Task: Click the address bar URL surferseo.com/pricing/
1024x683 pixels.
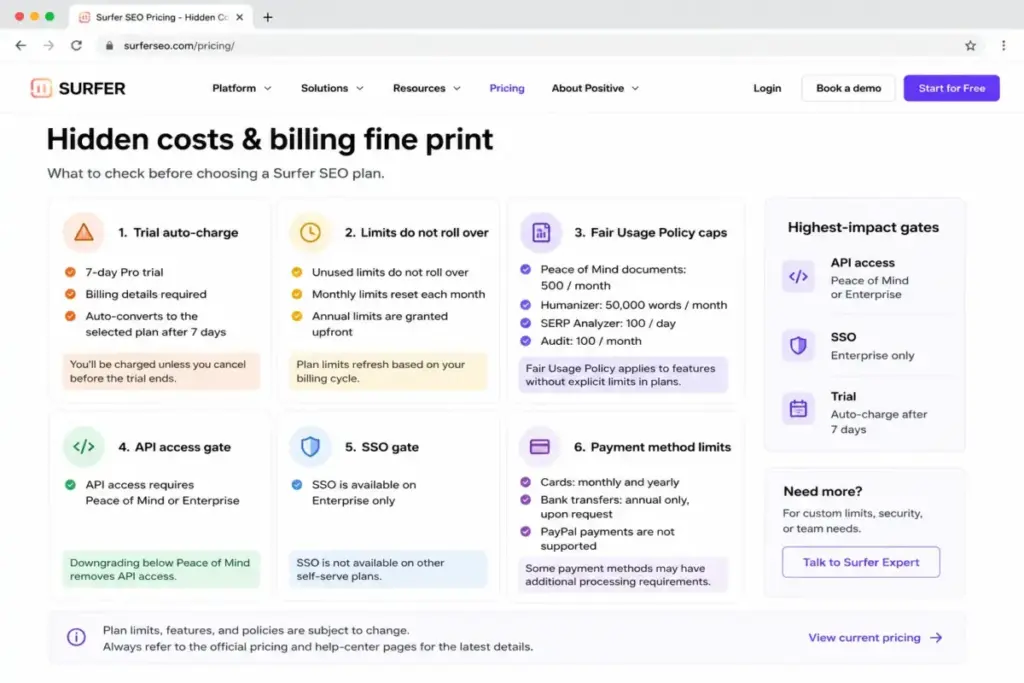Action: 179,46
